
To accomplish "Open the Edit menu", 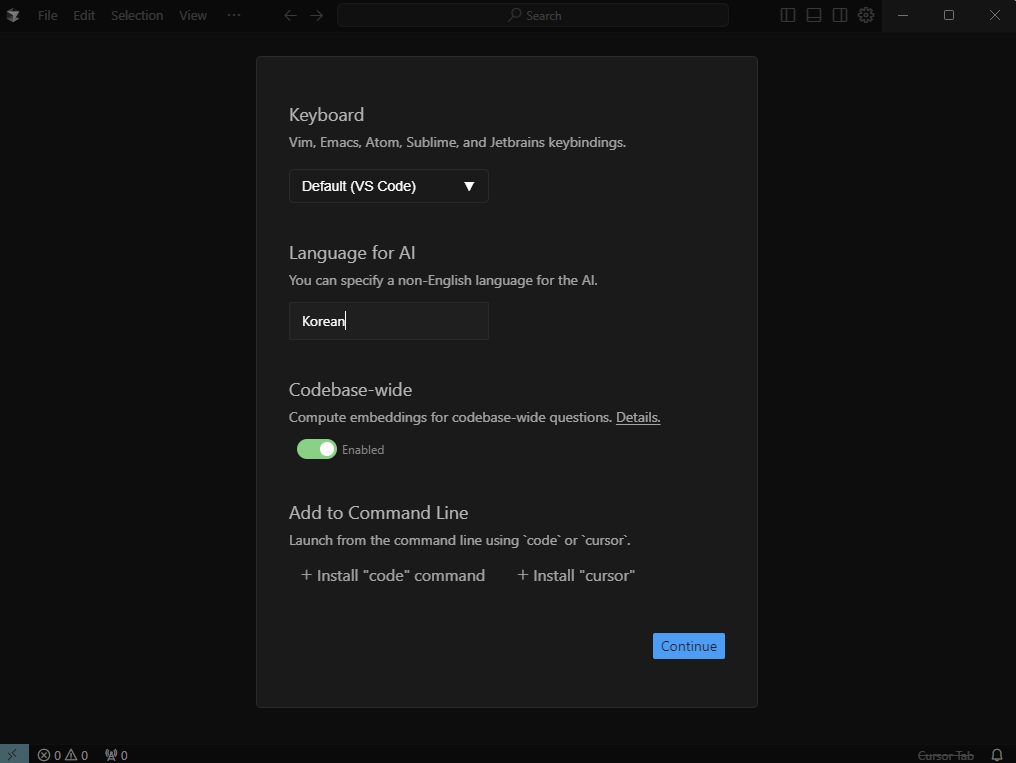I will coord(84,16).
